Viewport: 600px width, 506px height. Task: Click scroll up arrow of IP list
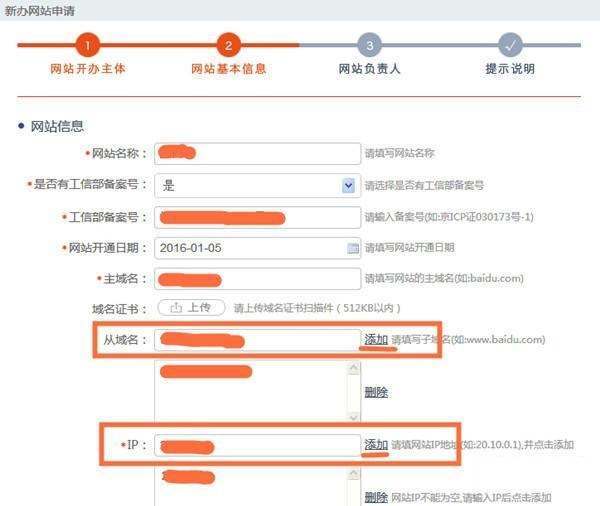tap(354, 474)
